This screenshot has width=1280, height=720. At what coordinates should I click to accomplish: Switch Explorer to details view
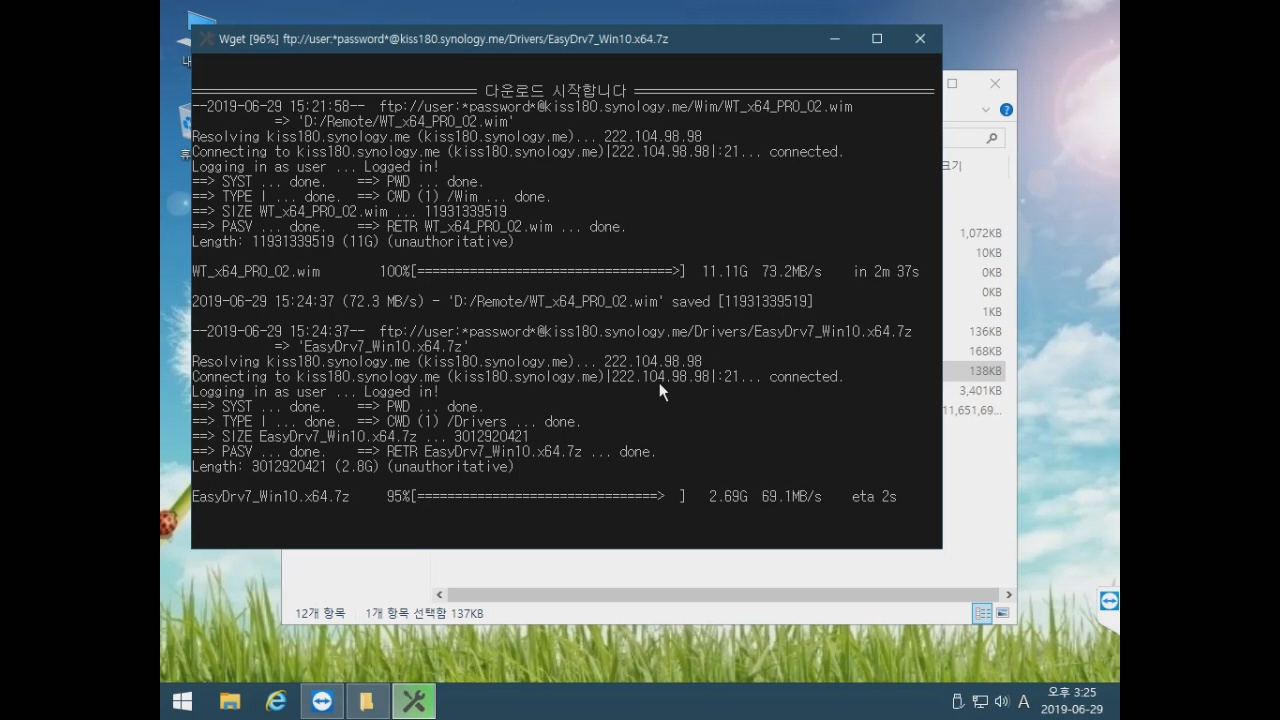tap(982, 613)
